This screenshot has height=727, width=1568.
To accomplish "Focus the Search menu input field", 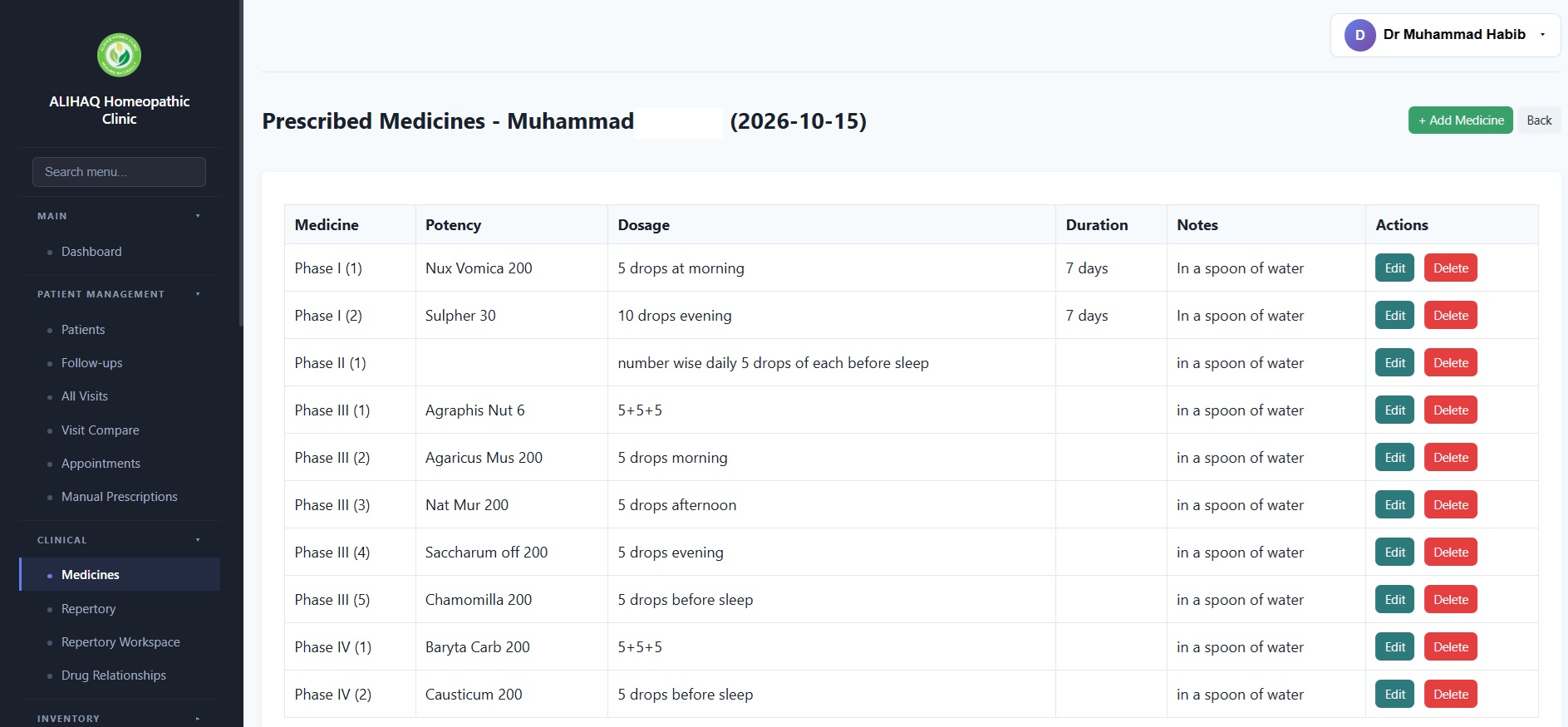I will pyautogui.click(x=119, y=172).
